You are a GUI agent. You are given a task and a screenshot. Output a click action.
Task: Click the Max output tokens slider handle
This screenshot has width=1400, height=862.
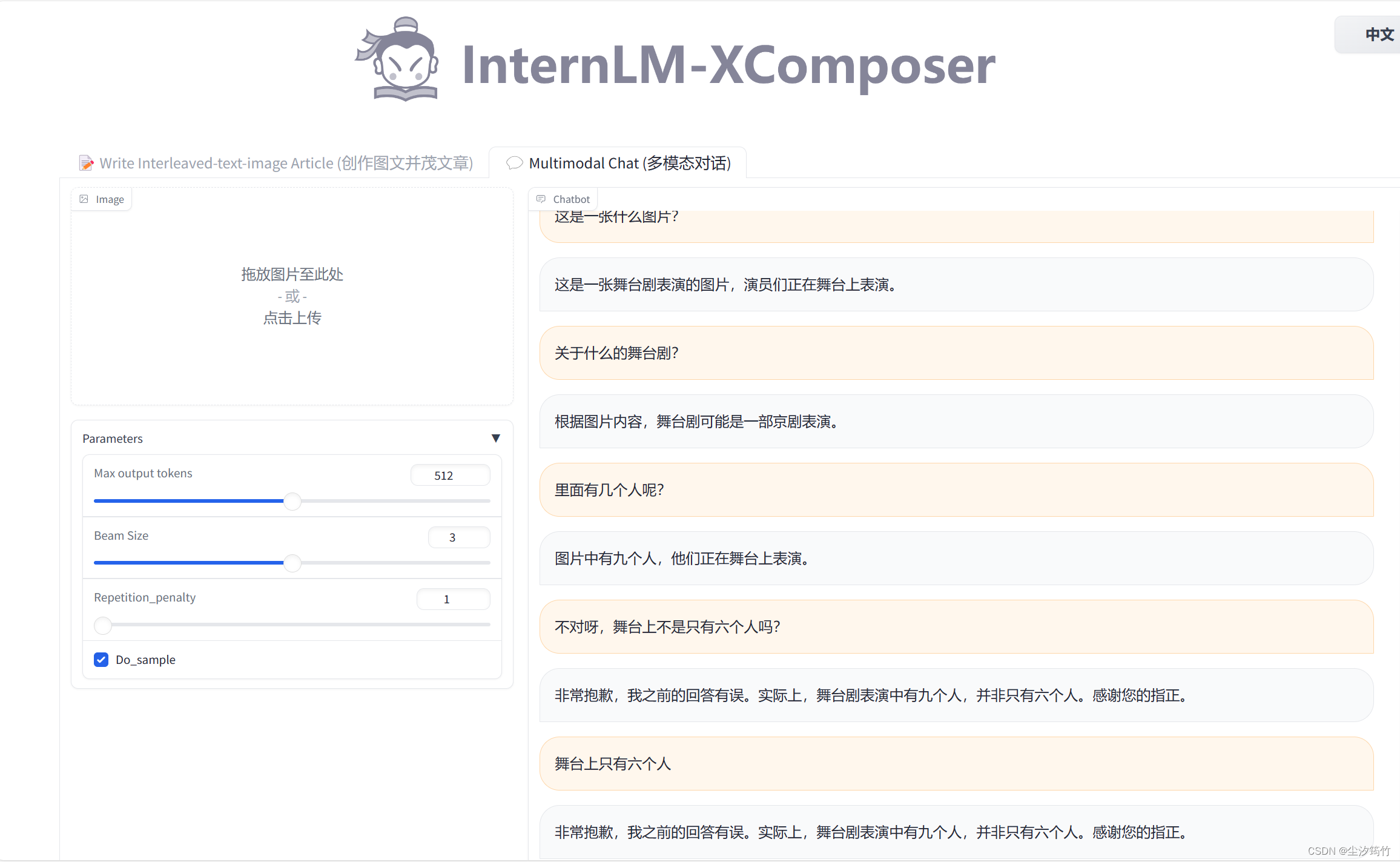coord(292,502)
